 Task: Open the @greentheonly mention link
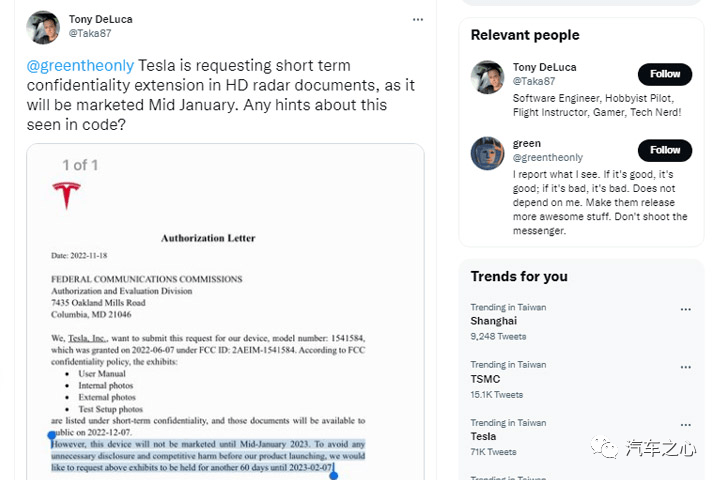click(x=80, y=65)
